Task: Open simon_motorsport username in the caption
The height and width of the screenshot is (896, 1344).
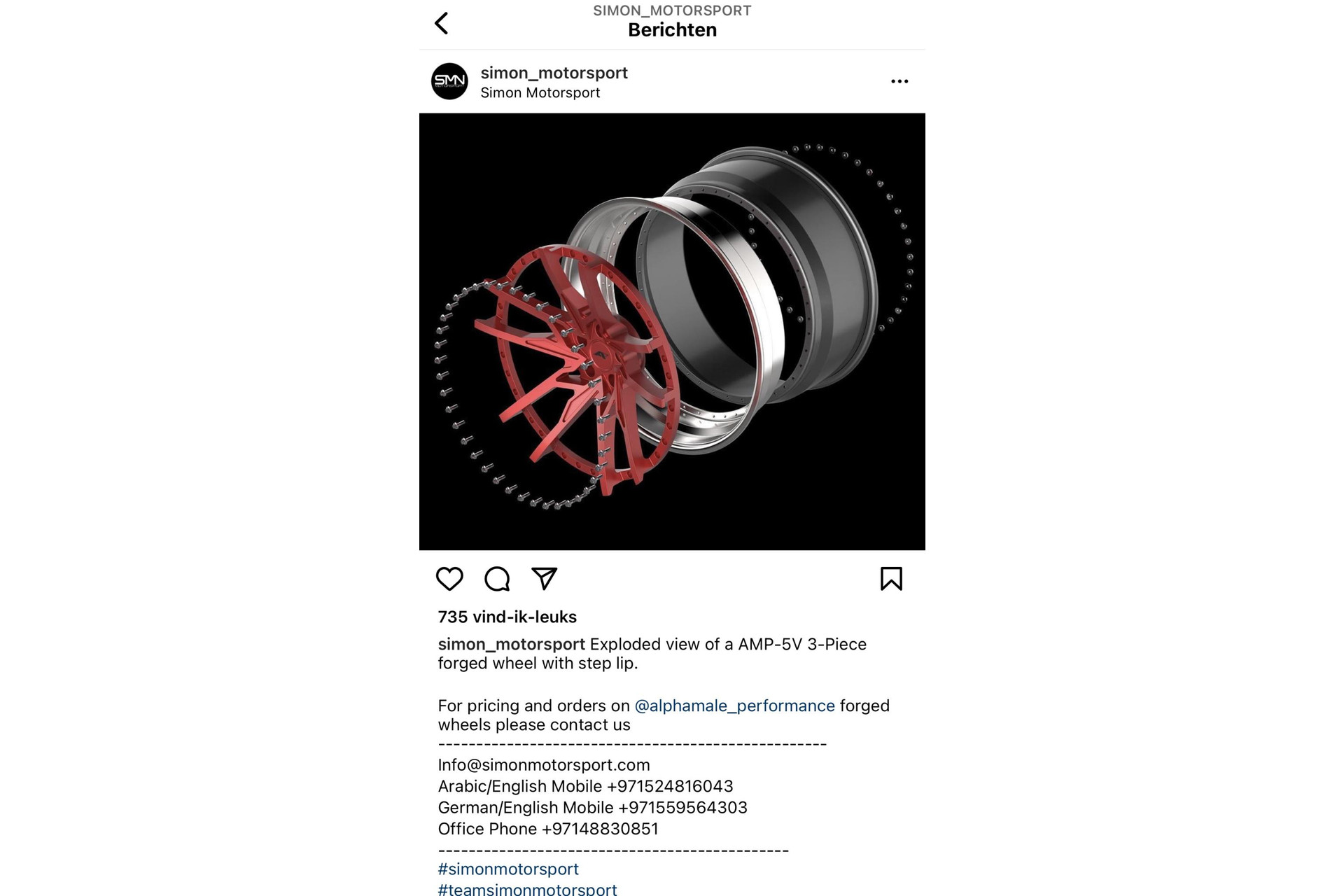Action: pyautogui.click(x=511, y=644)
